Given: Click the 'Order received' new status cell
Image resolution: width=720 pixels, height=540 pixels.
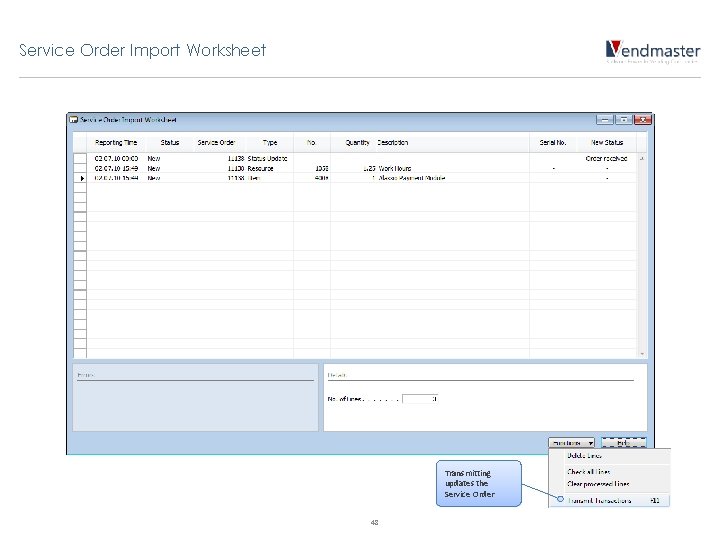Looking at the screenshot, I should 606,158.
